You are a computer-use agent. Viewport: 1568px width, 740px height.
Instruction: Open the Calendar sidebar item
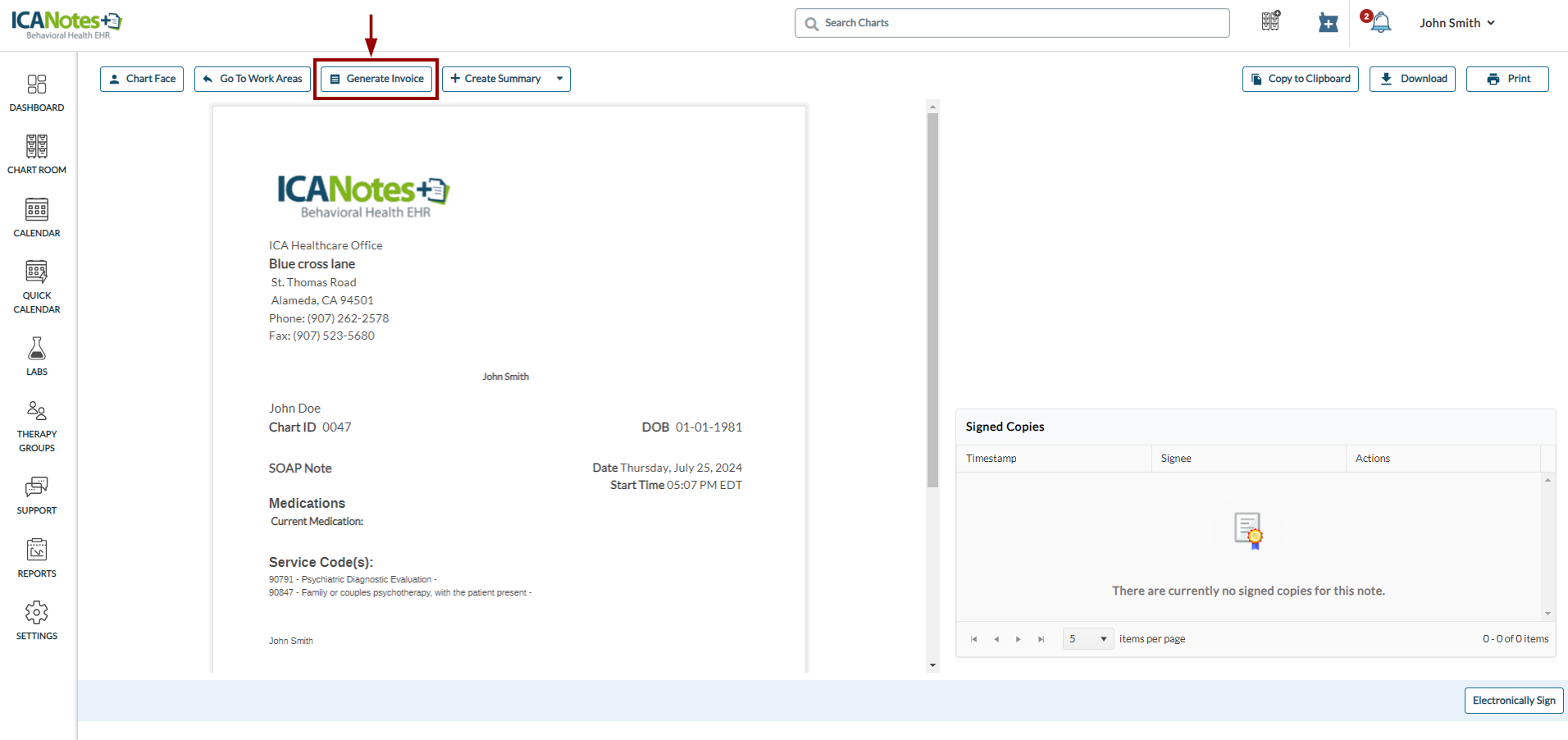[37, 218]
